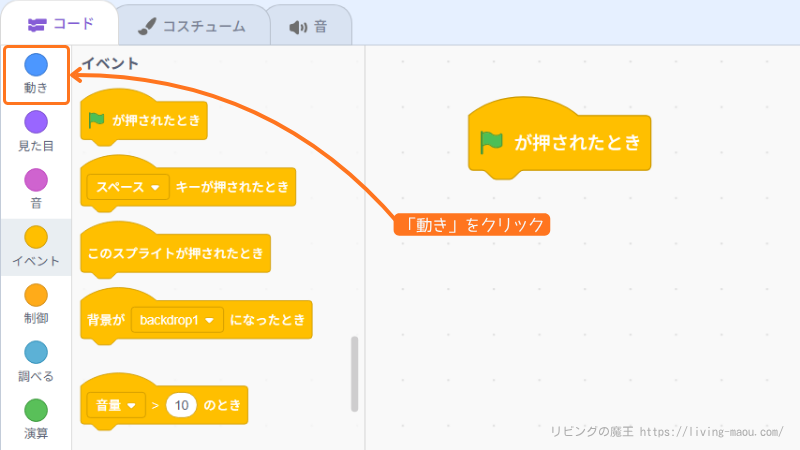Click the block palette vertical scrollbar
This screenshot has height=450, width=800.
click(354, 372)
